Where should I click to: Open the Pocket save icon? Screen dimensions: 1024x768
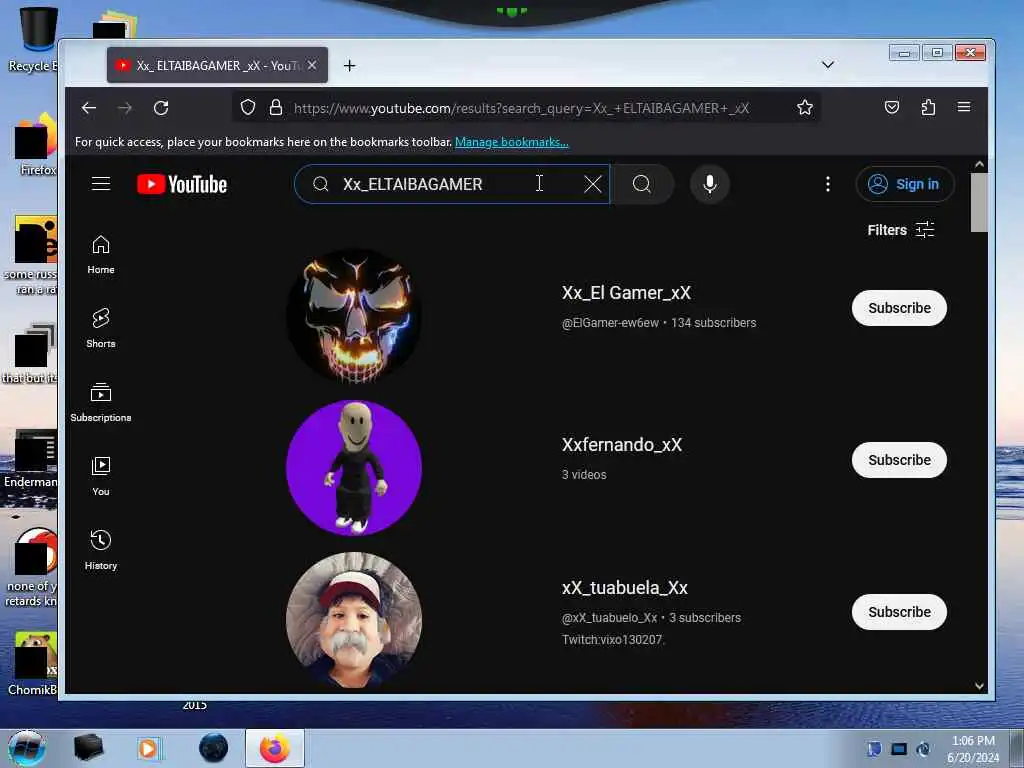[x=891, y=107]
